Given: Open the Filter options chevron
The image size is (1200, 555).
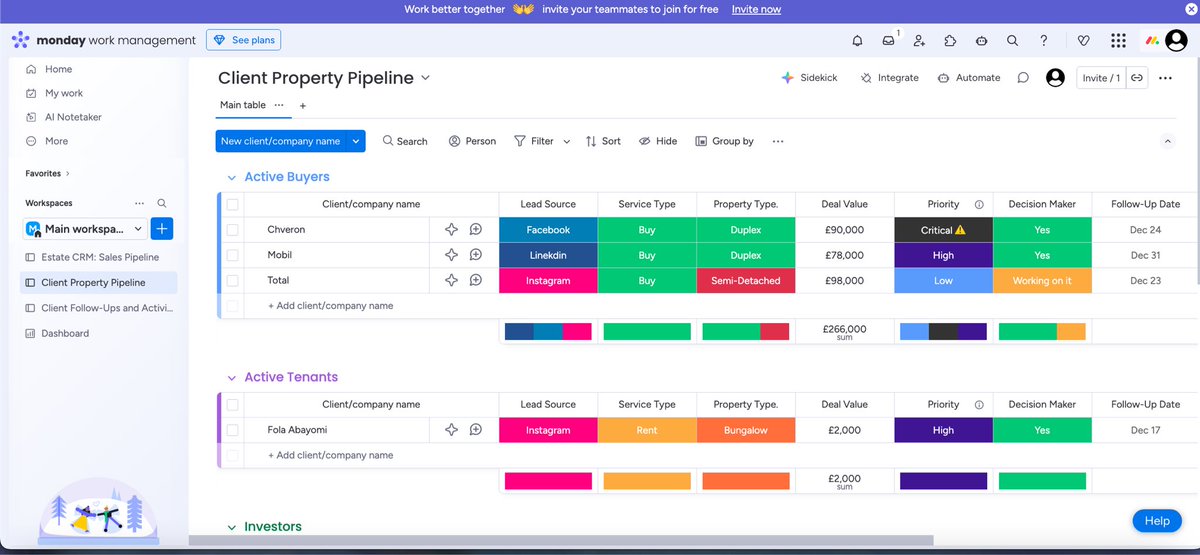Looking at the screenshot, I should (x=566, y=141).
